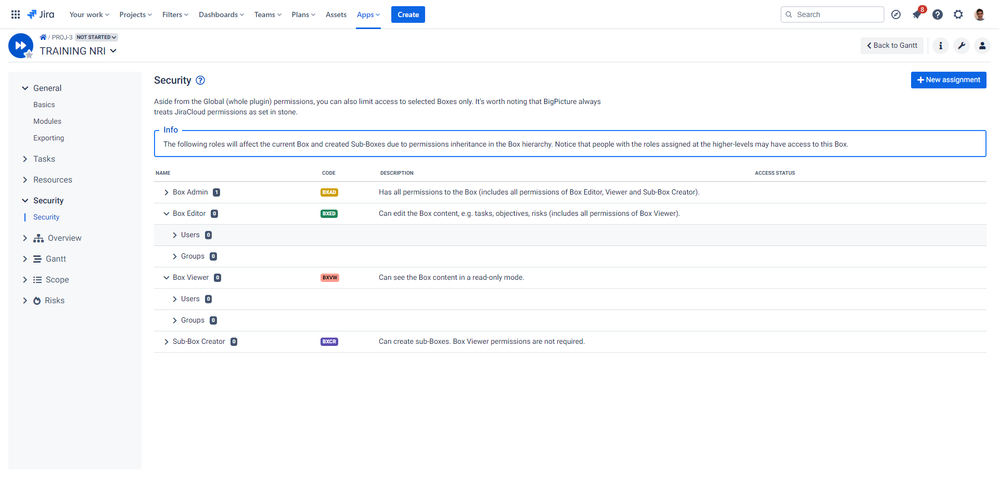Image resolution: width=999 pixels, height=478 pixels.
Task: Click the person icon button near Back to Gantt
Action: [x=982, y=45]
